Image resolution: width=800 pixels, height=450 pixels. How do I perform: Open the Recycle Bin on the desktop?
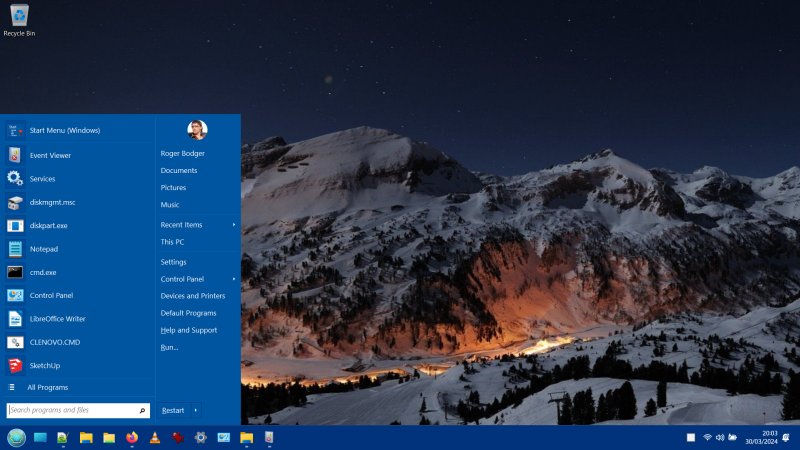click(x=19, y=17)
